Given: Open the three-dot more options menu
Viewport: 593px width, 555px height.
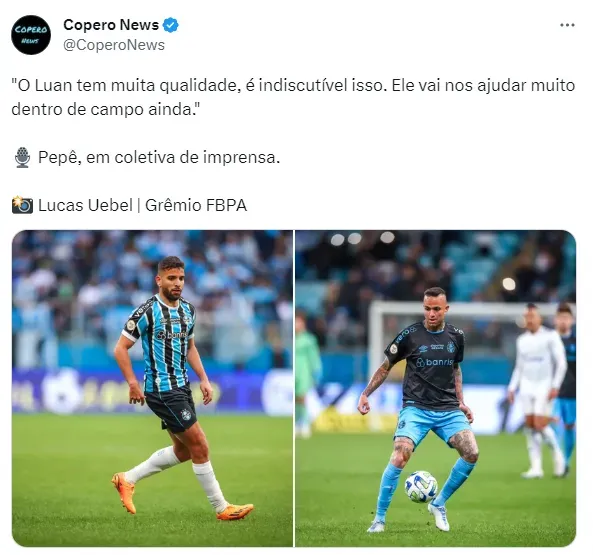Looking at the screenshot, I should coord(567,25).
